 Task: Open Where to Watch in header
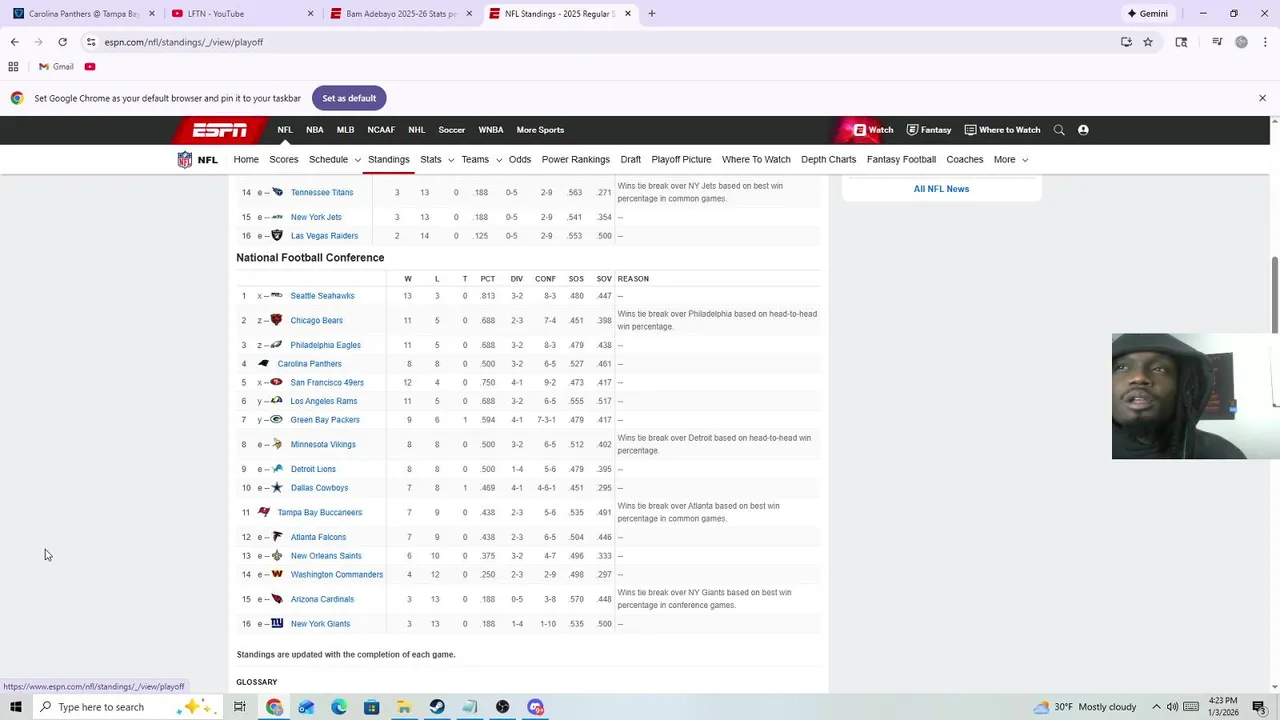pos(1003,130)
